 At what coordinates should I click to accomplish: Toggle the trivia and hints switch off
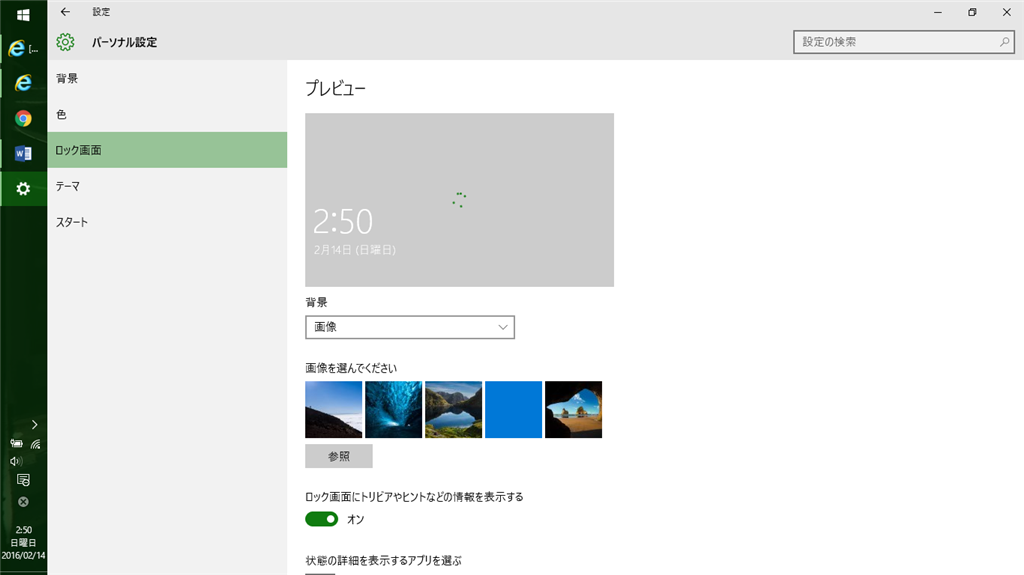pos(321,519)
